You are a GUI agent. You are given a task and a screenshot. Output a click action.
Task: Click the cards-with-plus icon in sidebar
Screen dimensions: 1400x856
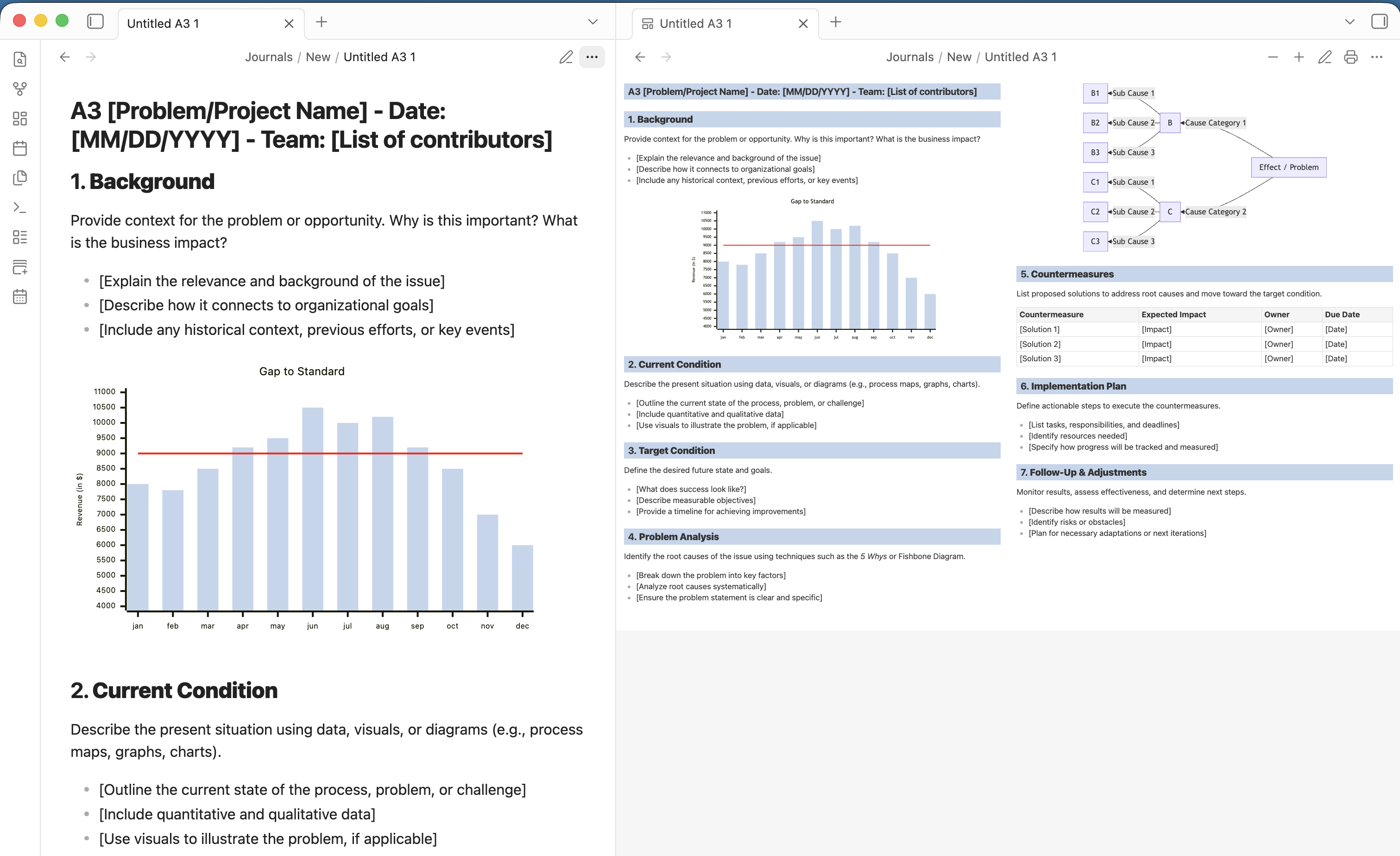(20, 267)
